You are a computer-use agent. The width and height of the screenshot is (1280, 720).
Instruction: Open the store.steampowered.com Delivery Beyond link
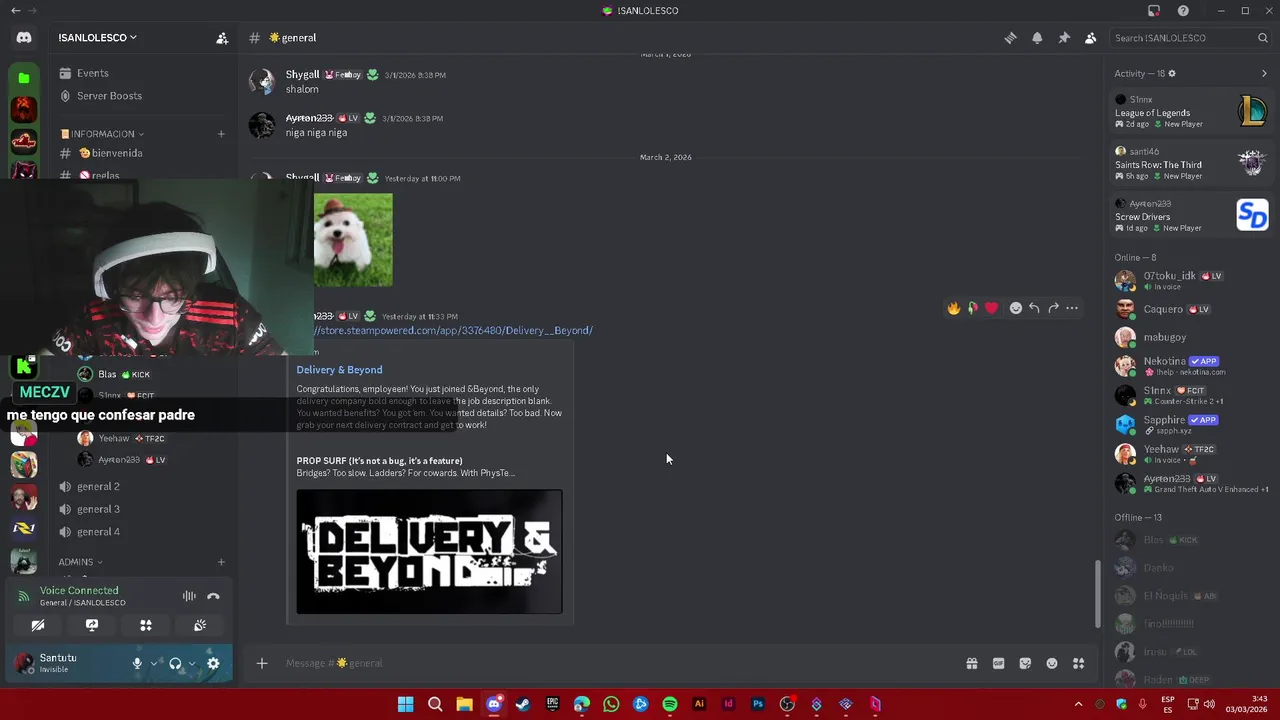click(x=453, y=331)
